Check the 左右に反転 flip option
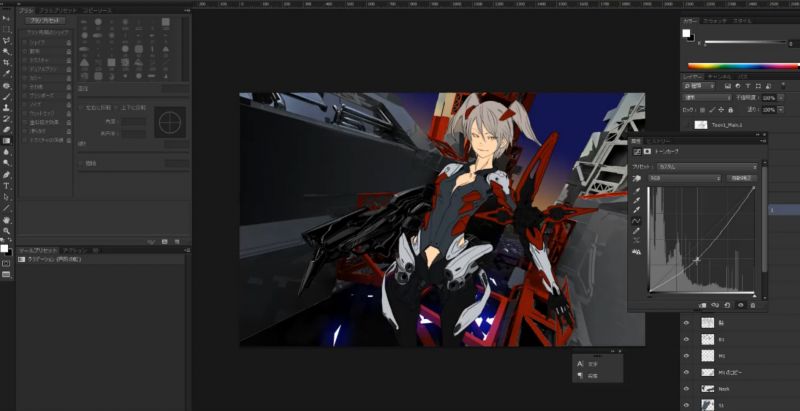800x411 pixels. tap(82, 108)
